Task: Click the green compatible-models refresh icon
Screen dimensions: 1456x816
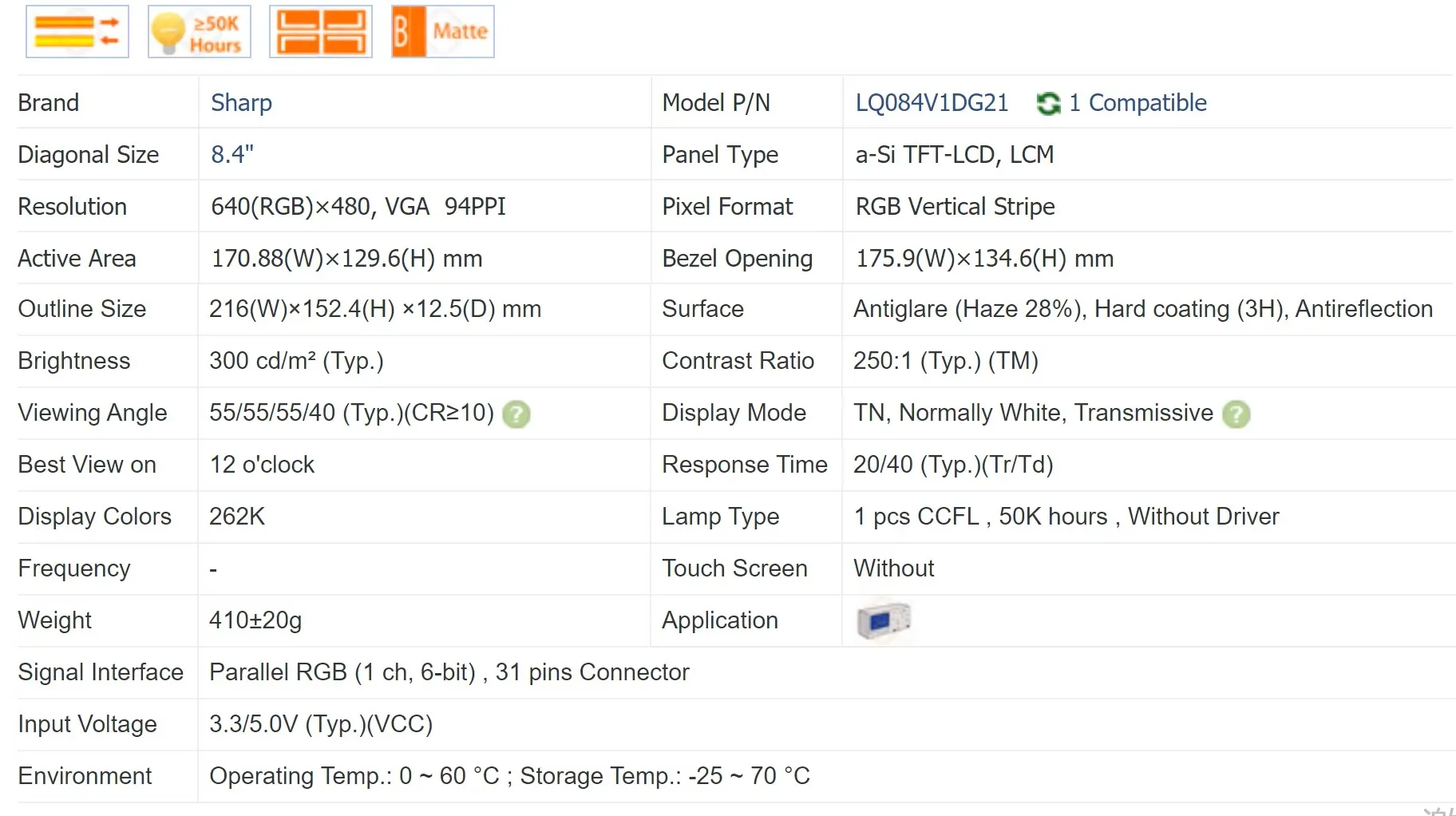Action: (x=1048, y=103)
